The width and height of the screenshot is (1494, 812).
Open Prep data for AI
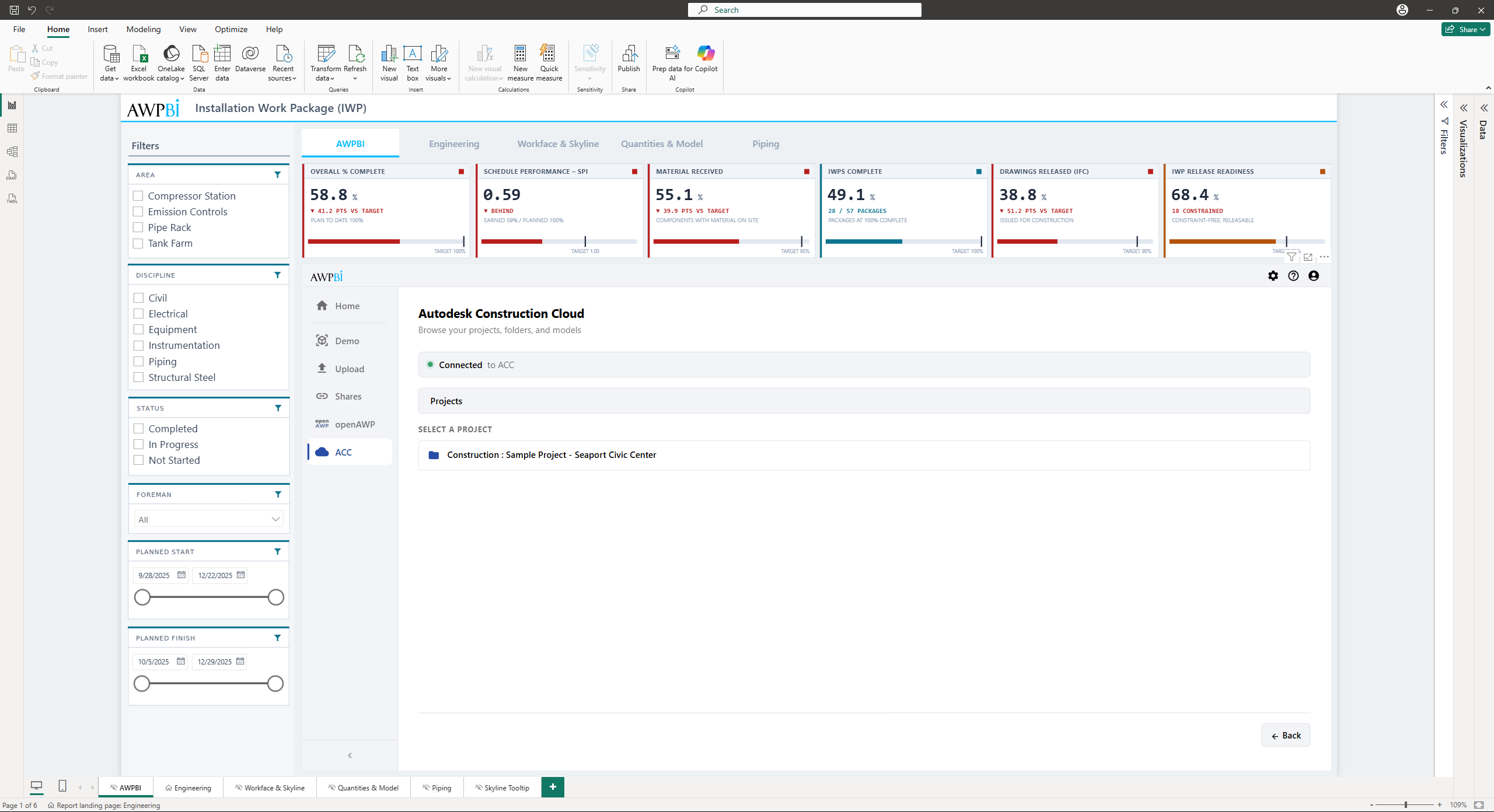672,63
